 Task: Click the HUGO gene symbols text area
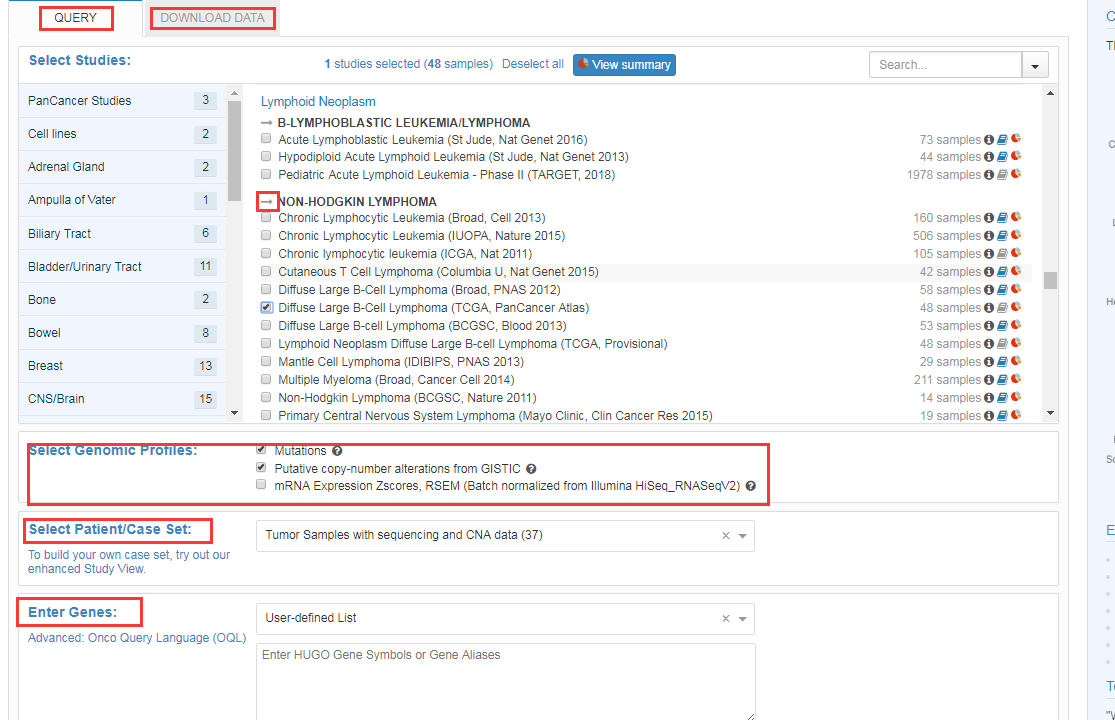pos(505,680)
